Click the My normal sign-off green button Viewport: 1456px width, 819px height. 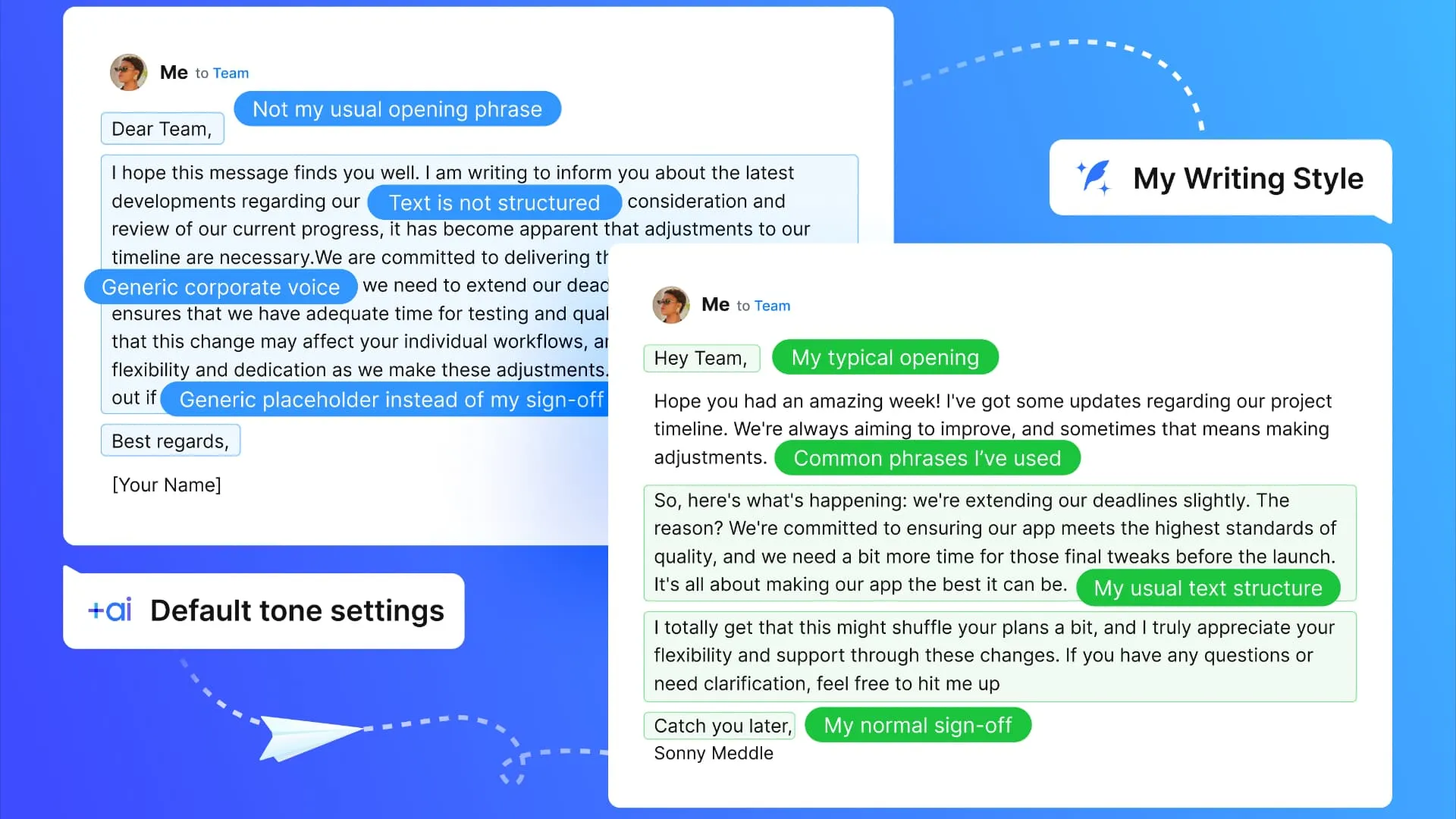click(x=917, y=725)
